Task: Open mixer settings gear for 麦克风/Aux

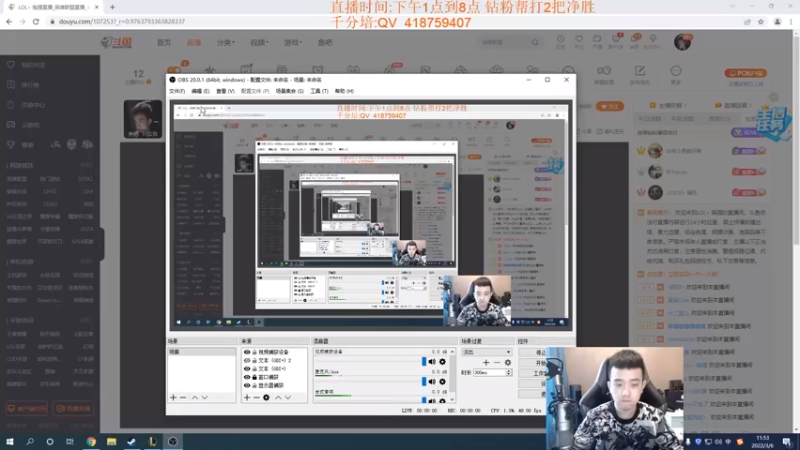Action: (442, 382)
